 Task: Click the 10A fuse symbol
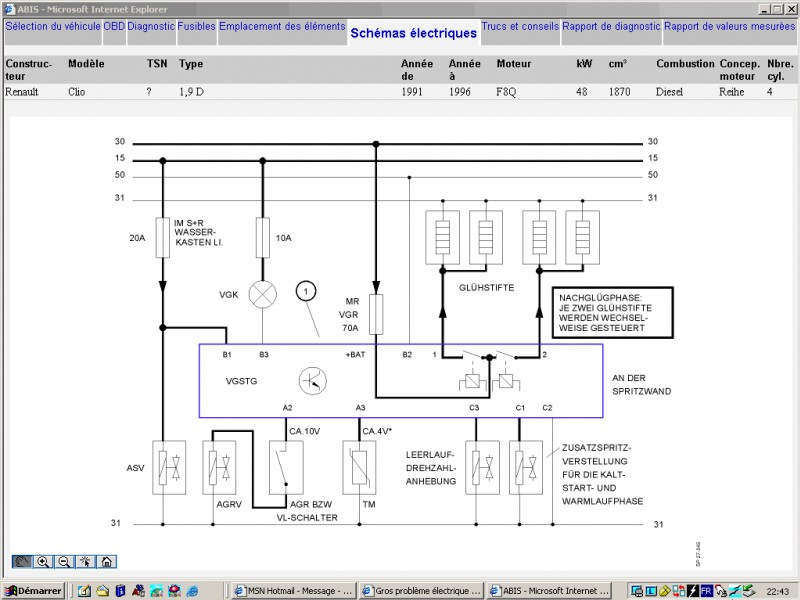coord(263,237)
